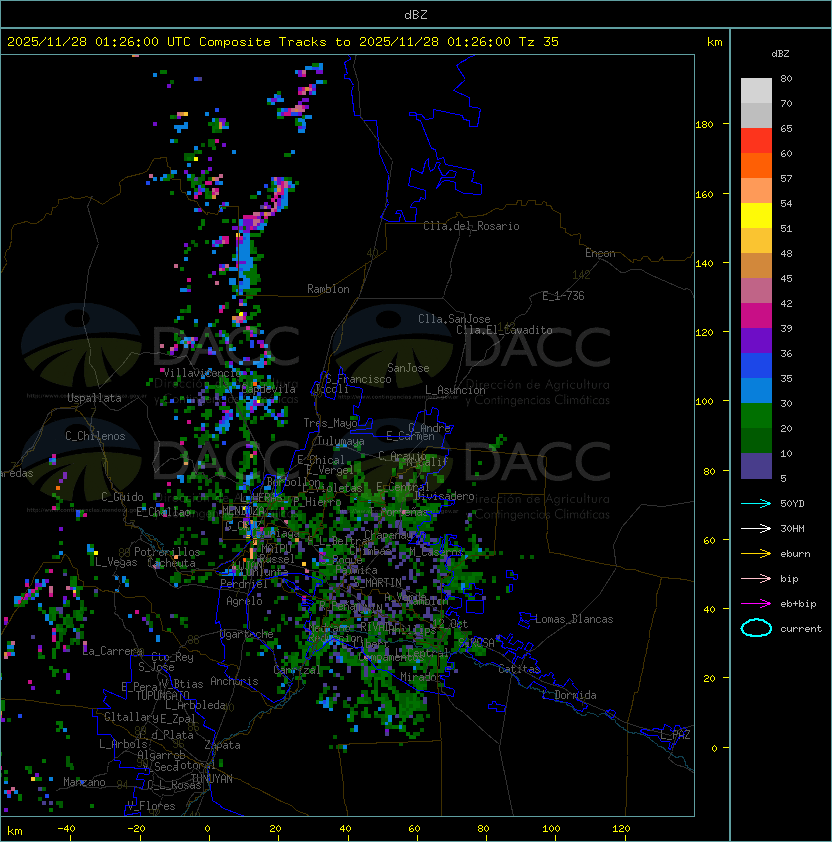The width and height of the screenshot is (832, 842).
Task: Click the 'C_Chilenos' map label
Action: (x=95, y=436)
